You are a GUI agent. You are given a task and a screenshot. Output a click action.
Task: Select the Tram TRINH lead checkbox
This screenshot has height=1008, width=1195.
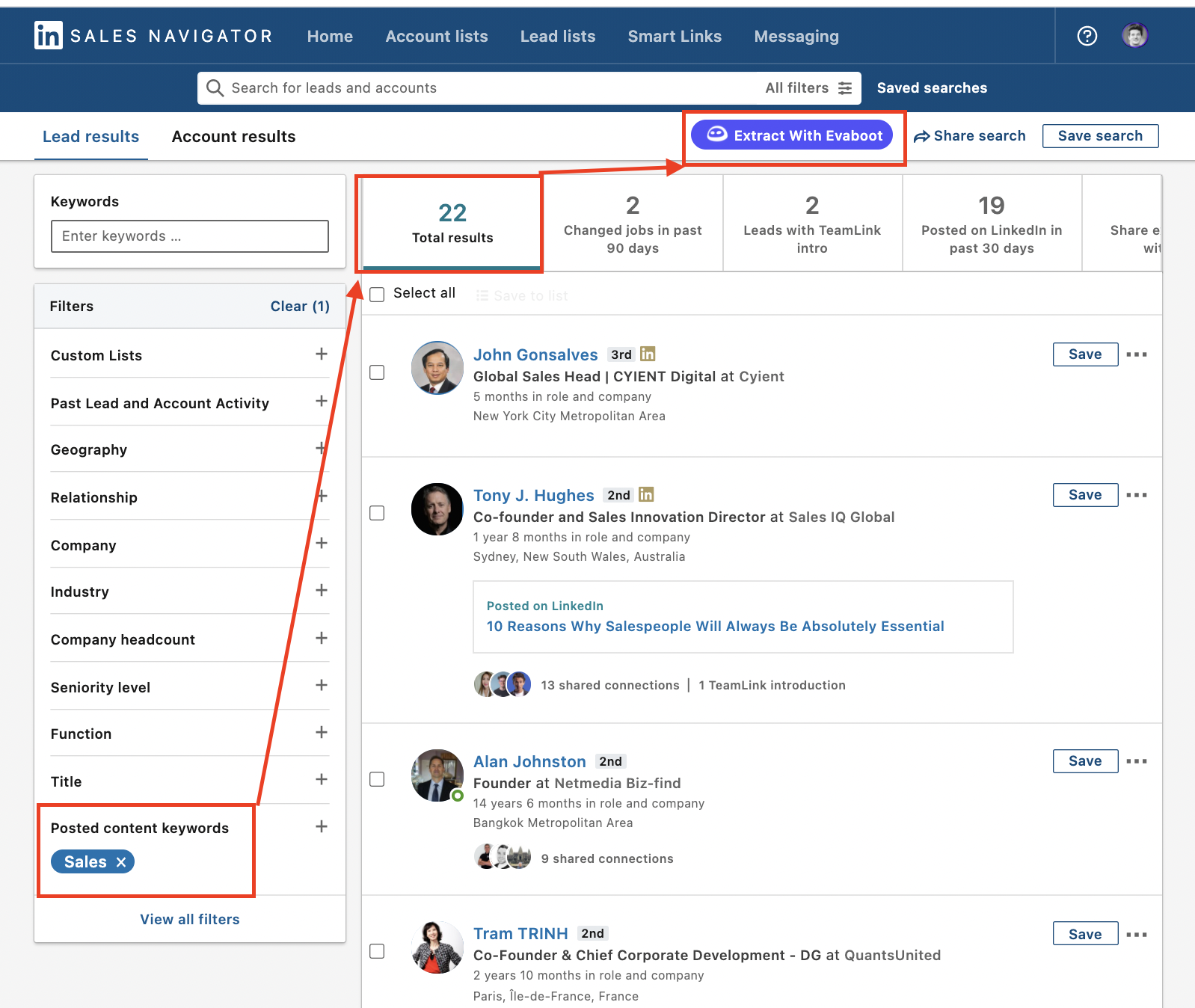click(x=378, y=951)
